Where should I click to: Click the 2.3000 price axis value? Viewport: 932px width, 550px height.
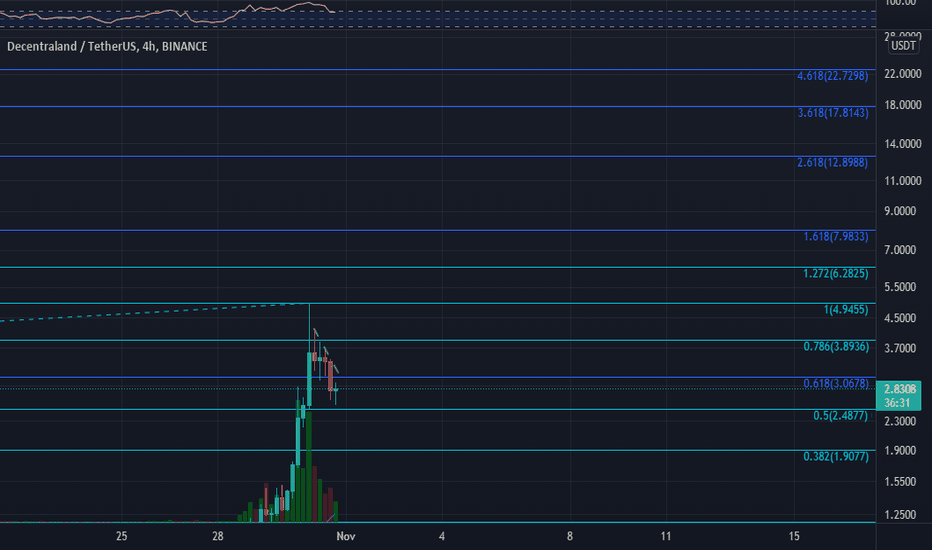(900, 422)
